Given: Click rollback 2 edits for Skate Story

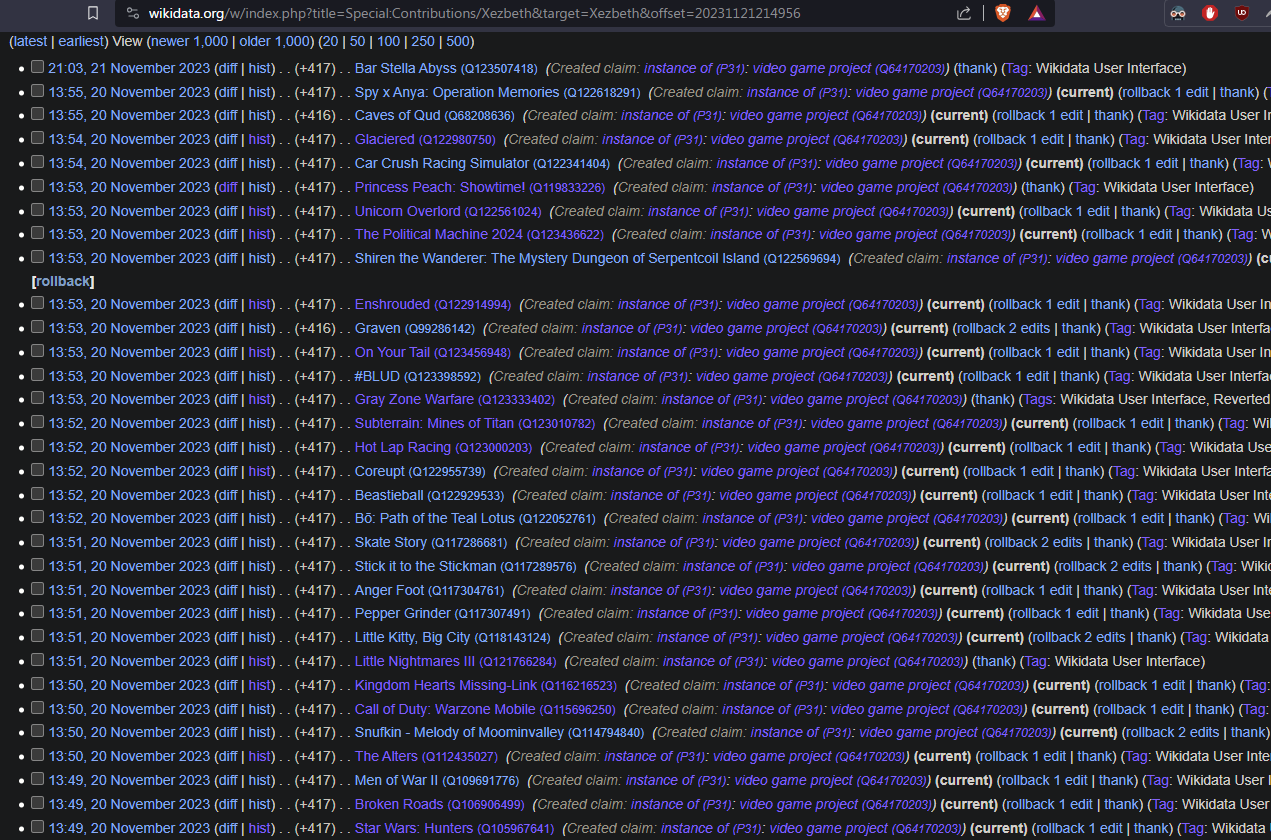Looking at the screenshot, I should [x=1036, y=542].
